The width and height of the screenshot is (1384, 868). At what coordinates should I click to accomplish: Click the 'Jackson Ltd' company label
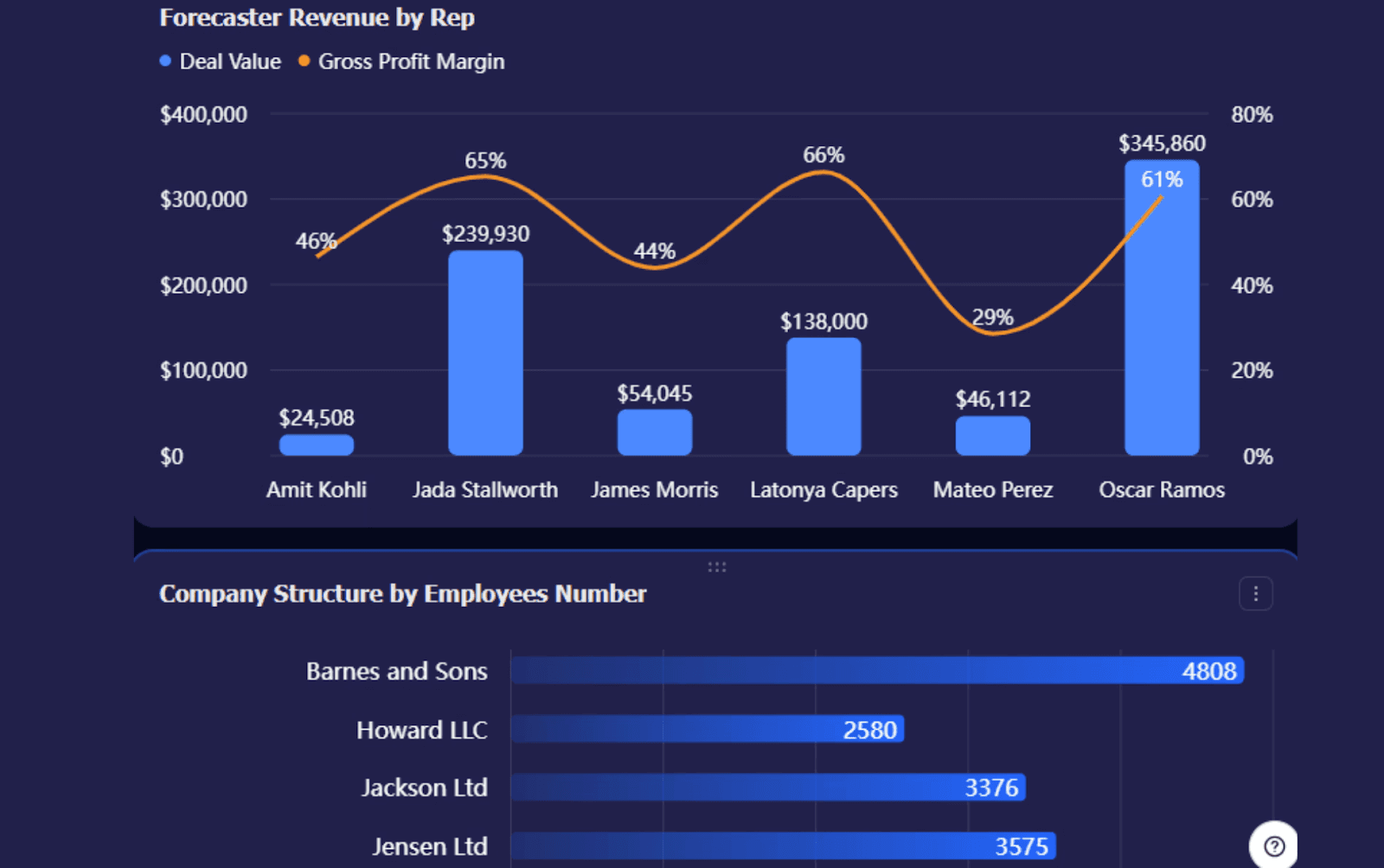click(x=425, y=788)
